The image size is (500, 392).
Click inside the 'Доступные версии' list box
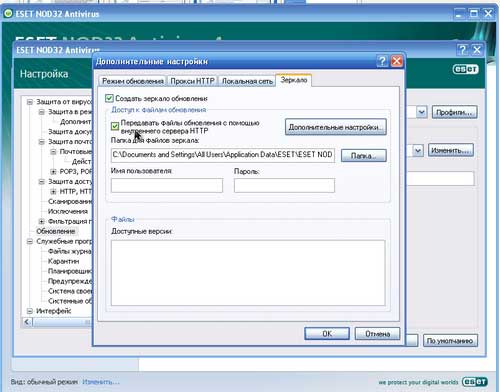(x=248, y=273)
